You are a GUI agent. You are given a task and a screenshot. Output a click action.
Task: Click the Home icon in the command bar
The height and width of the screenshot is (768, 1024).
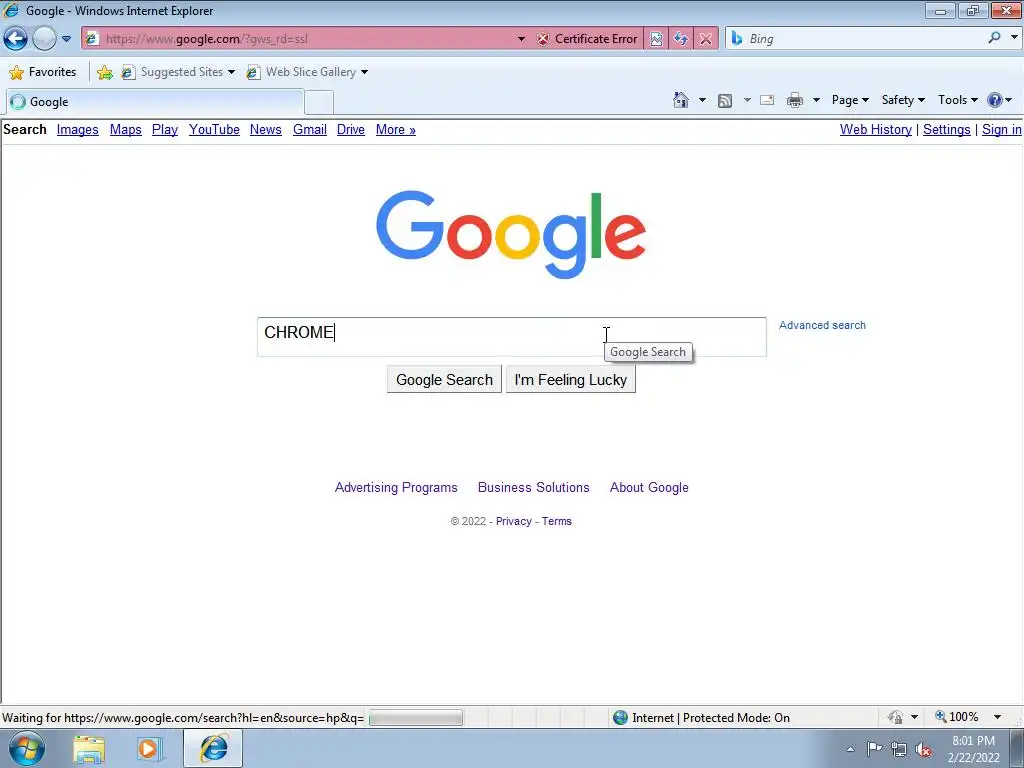coord(680,100)
